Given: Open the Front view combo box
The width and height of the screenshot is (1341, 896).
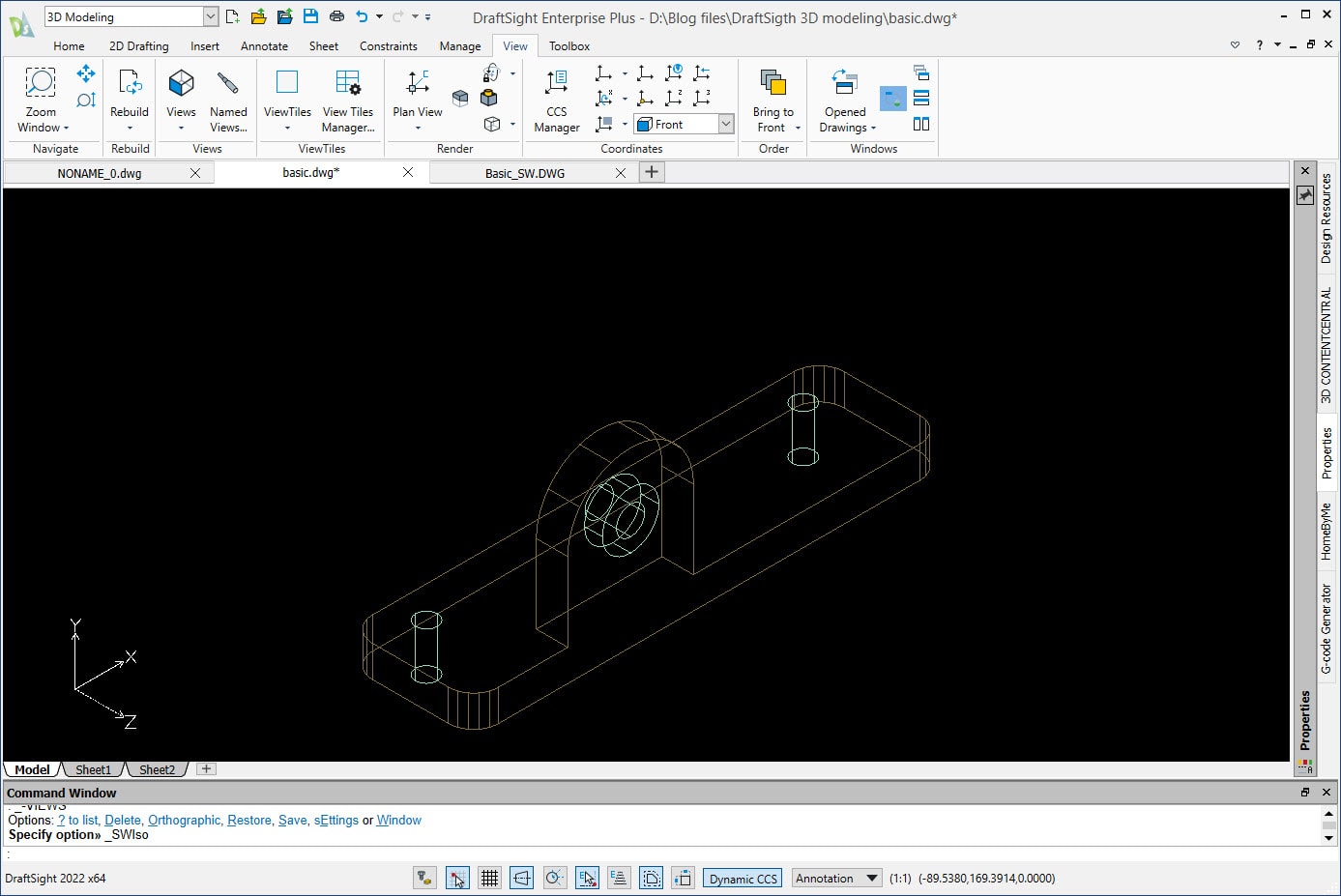Looking at the screenshot, I should click(x=685, y=124).
